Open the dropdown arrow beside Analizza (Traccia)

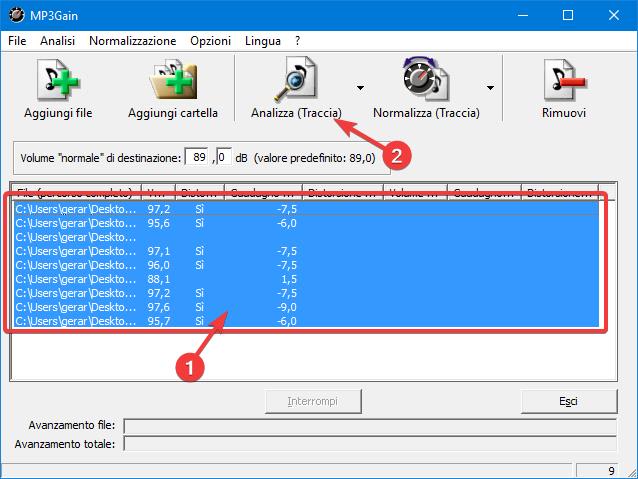(360, 87)
